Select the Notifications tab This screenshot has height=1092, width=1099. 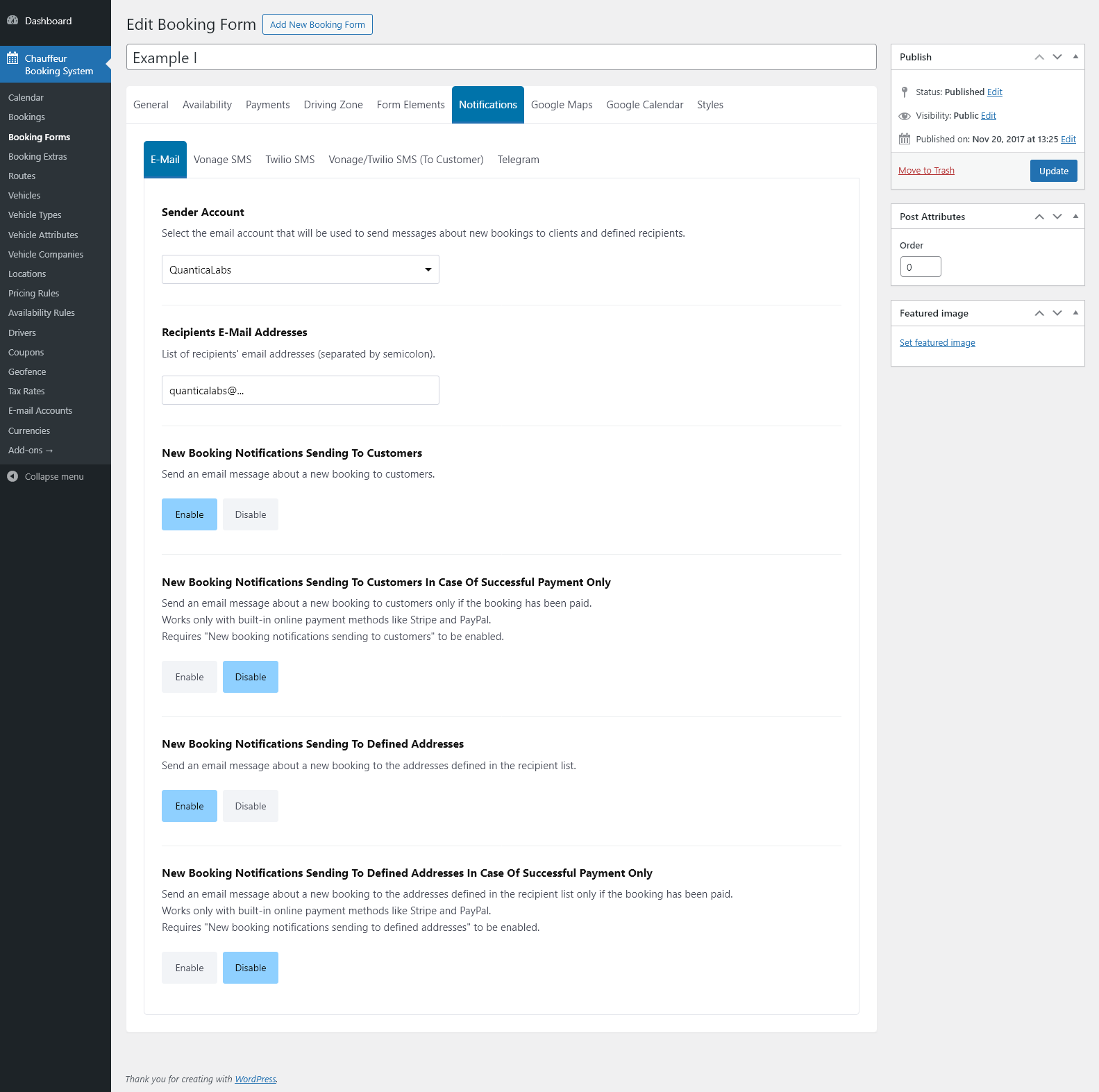pyautogui.click(x=488, y=105)
